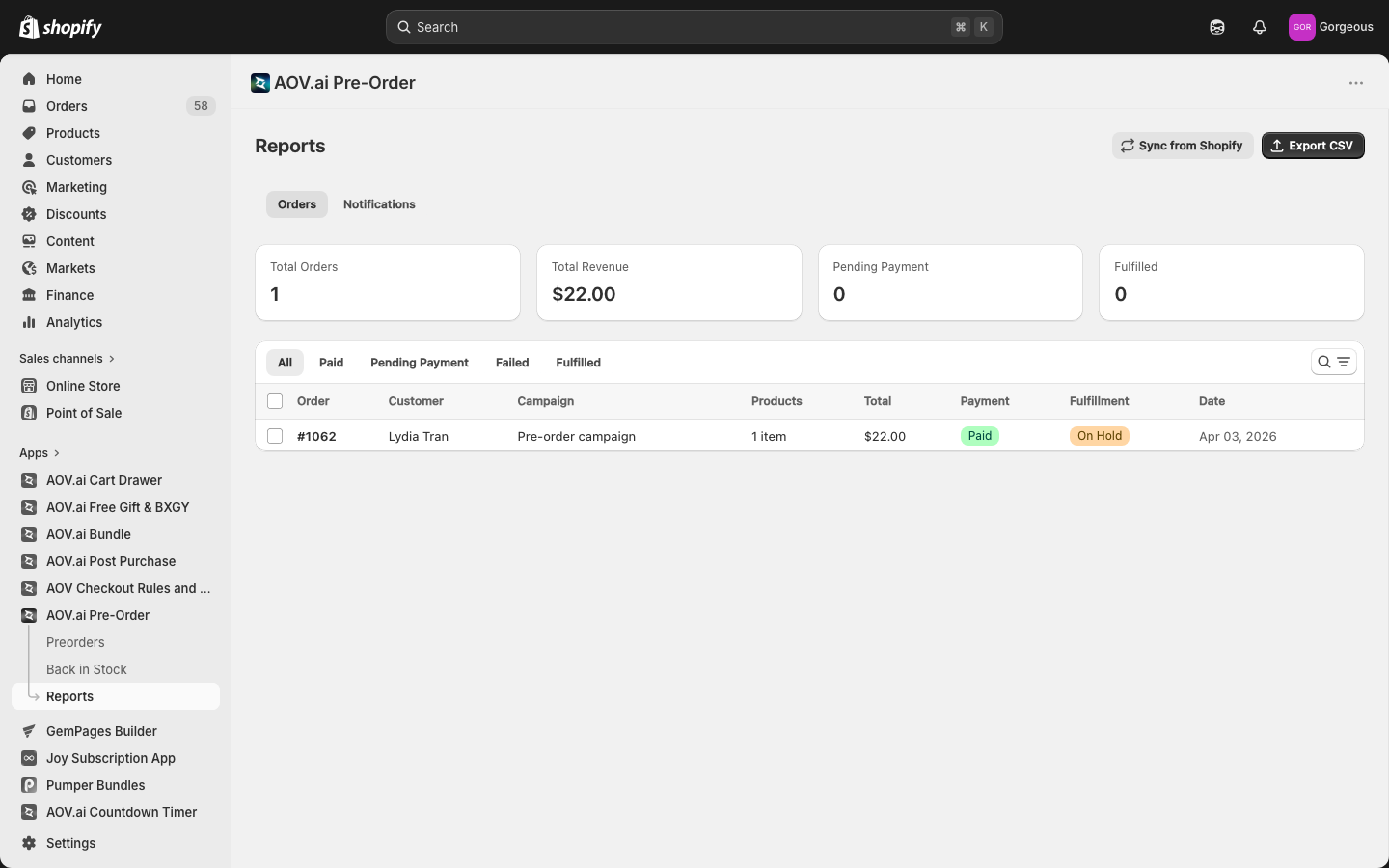1389x868 pixels.
Task: Click the Pre-order campaign cell
Action: [x=577, y=436]
